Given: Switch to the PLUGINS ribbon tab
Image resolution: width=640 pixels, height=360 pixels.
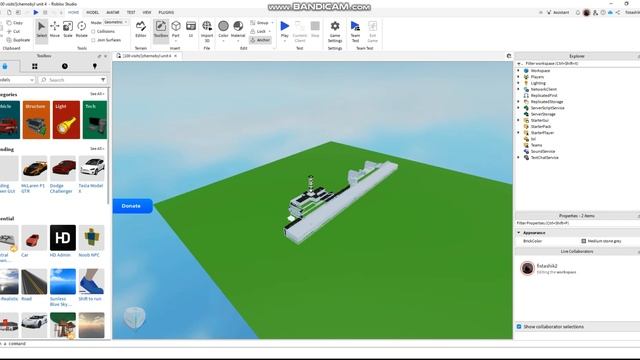Looking at the screenshot, I should coord(166,13).
